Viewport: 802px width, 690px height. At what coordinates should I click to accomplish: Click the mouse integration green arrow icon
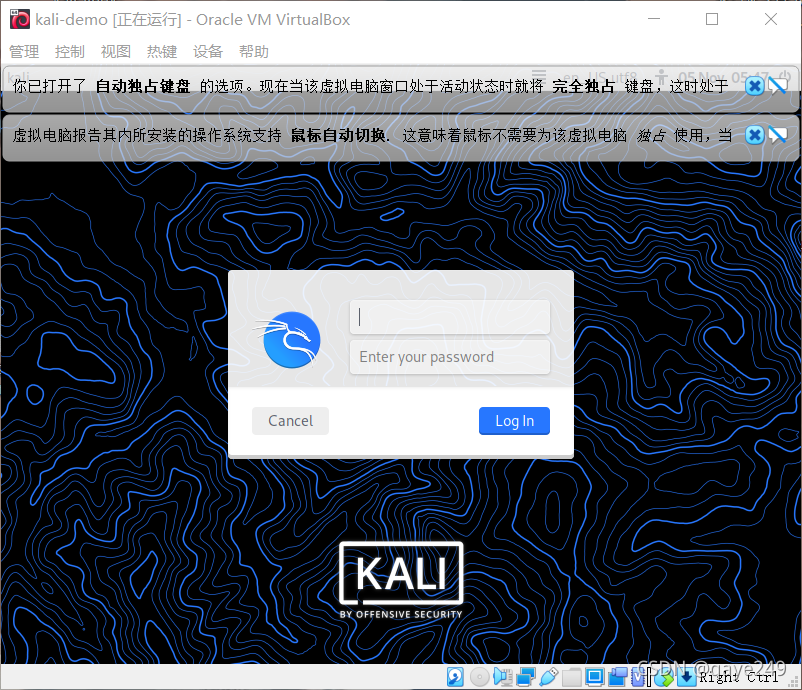point(664,677)
